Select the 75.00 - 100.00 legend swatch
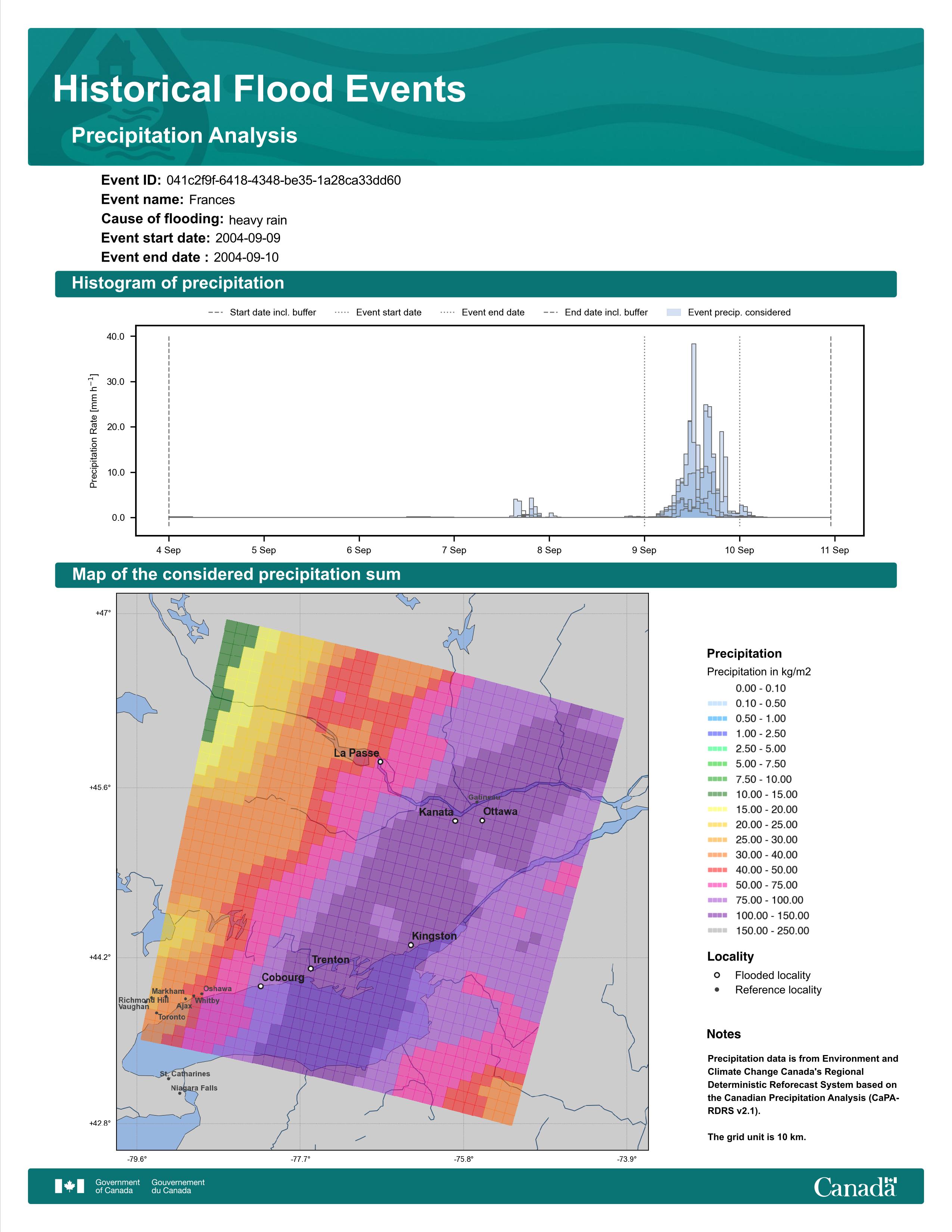 pos(718,900)
